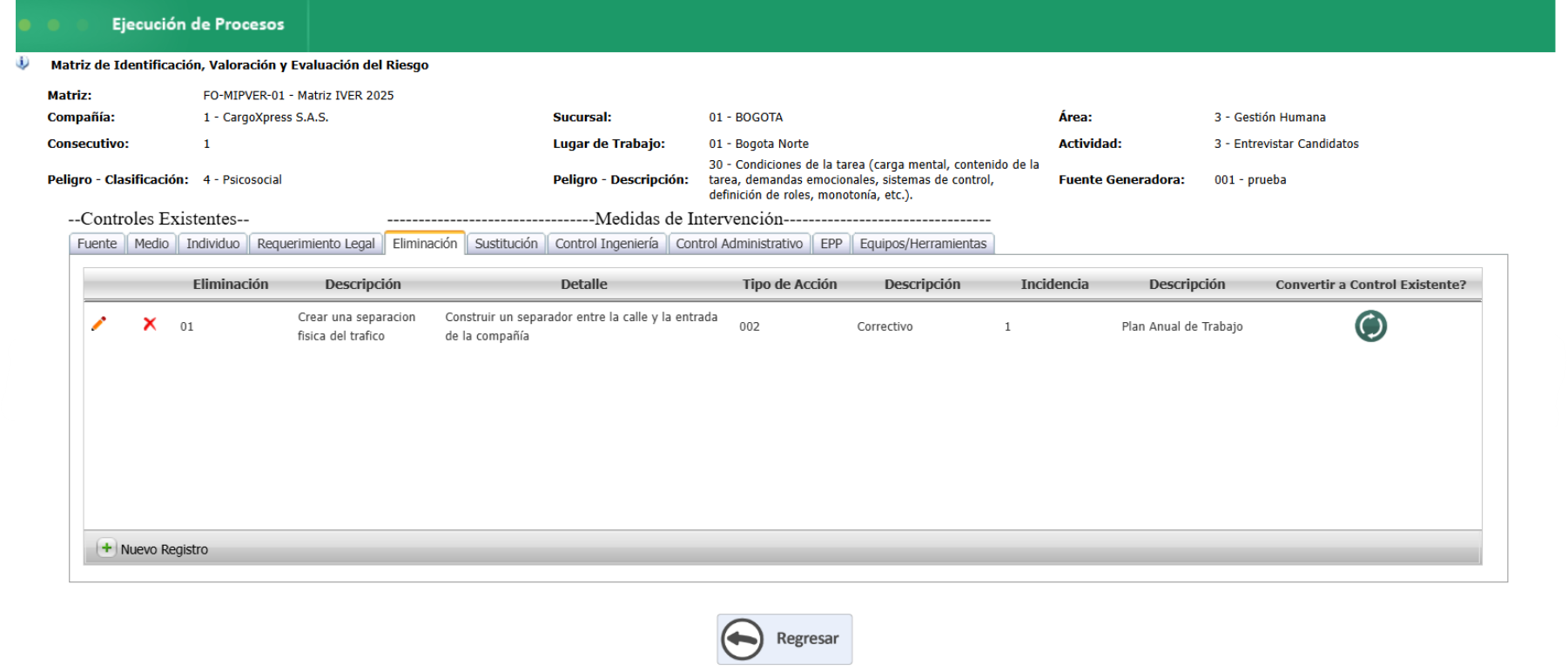The height and width of the screenshot is (672, 1568).
Task: Select the EPP tab
Action: (831, 244)
